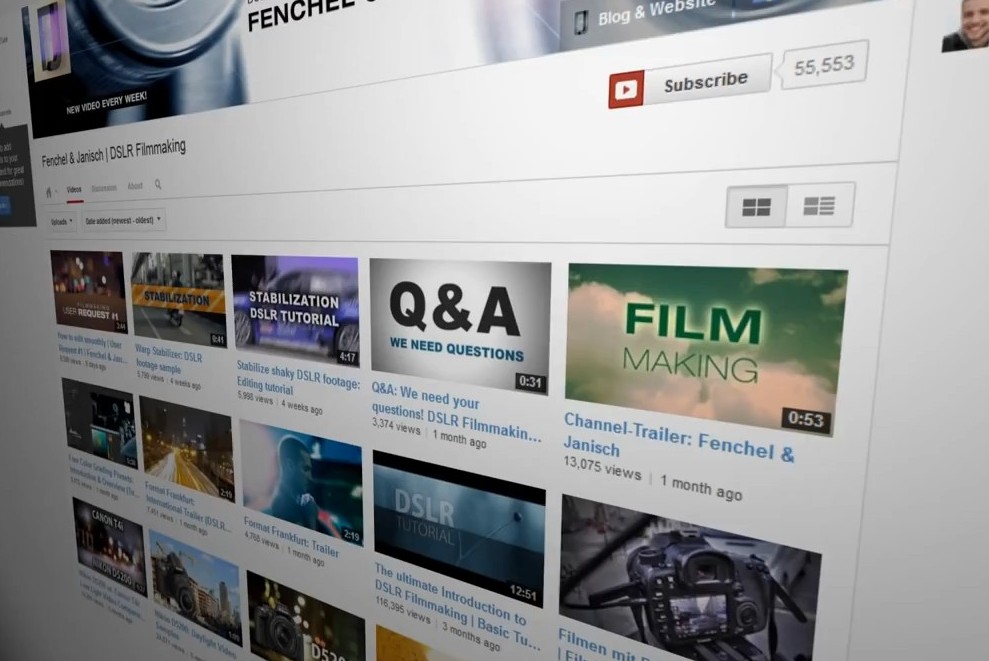Switch to list view layout icon
The image size is (989, 661).
(x=819, y=205)
